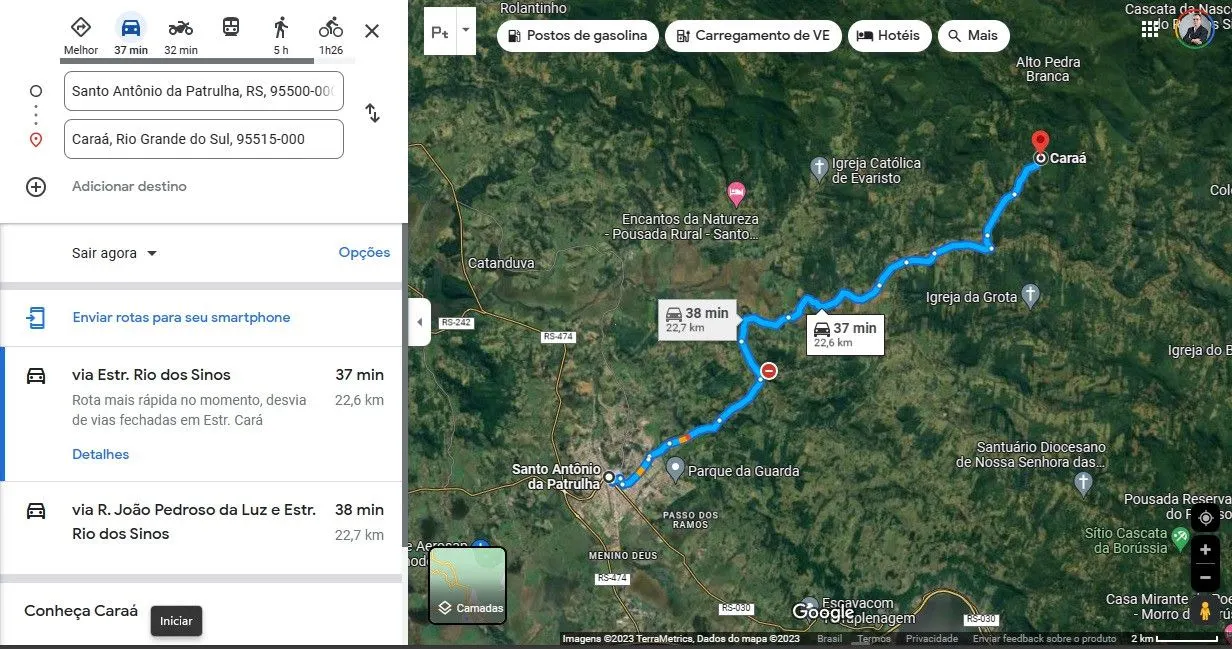Search Carregamento de VE nearby
The image size is (1232, 649).
(x=753, y=35)
